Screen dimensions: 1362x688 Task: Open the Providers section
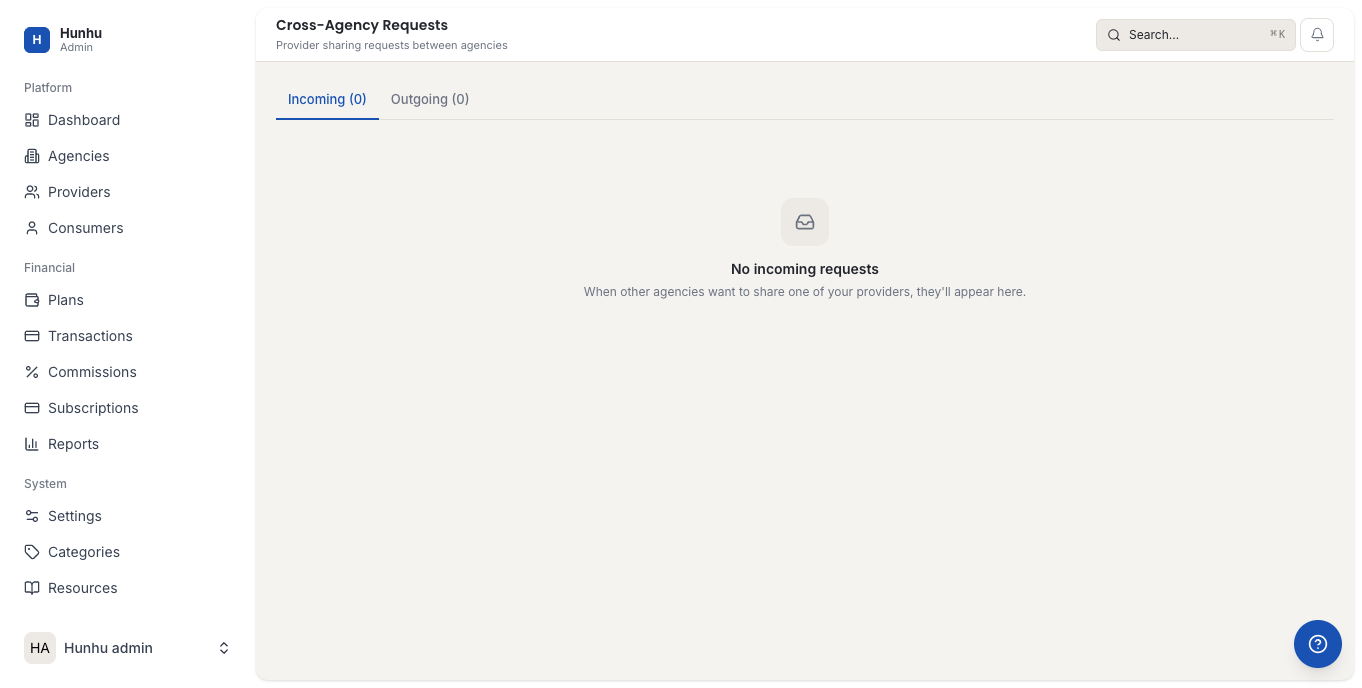[128, 192]
